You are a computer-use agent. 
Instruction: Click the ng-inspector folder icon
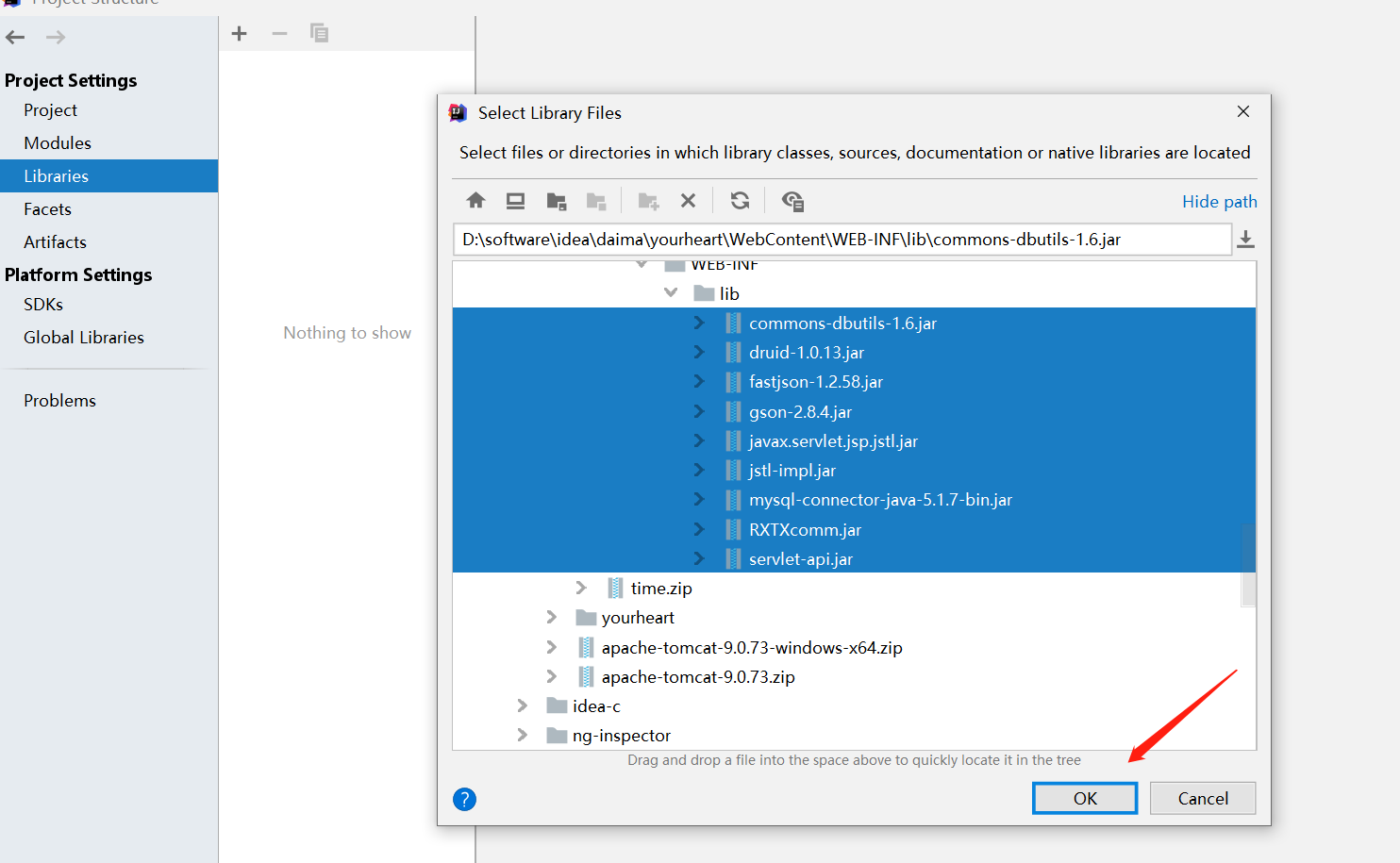[557, 736]
